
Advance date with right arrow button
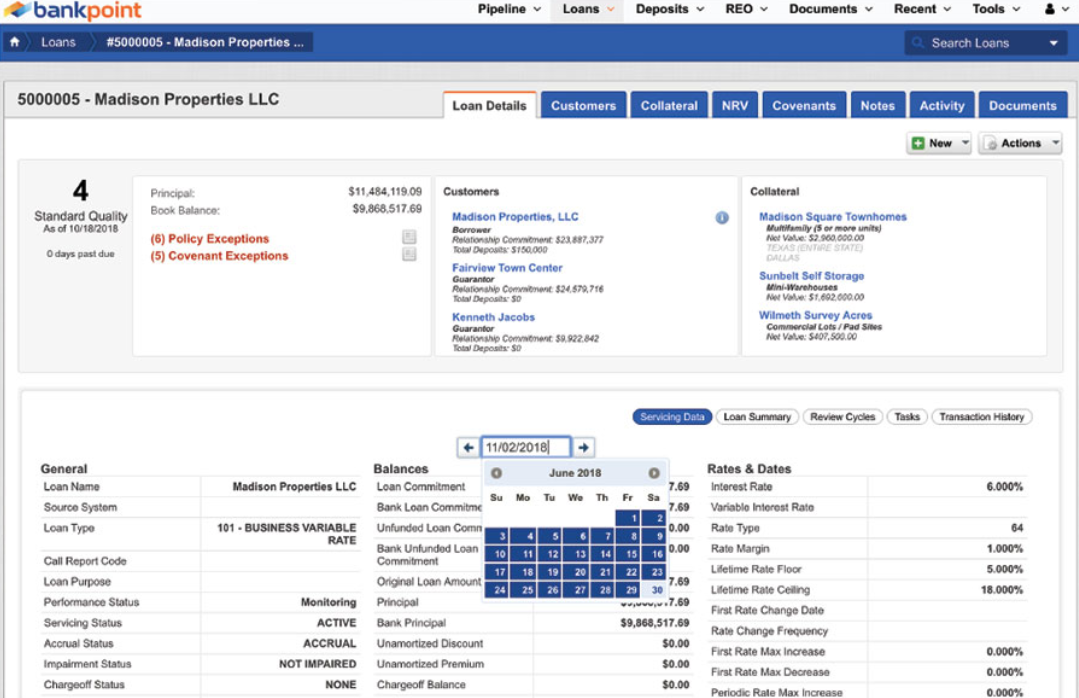[584, 447]
